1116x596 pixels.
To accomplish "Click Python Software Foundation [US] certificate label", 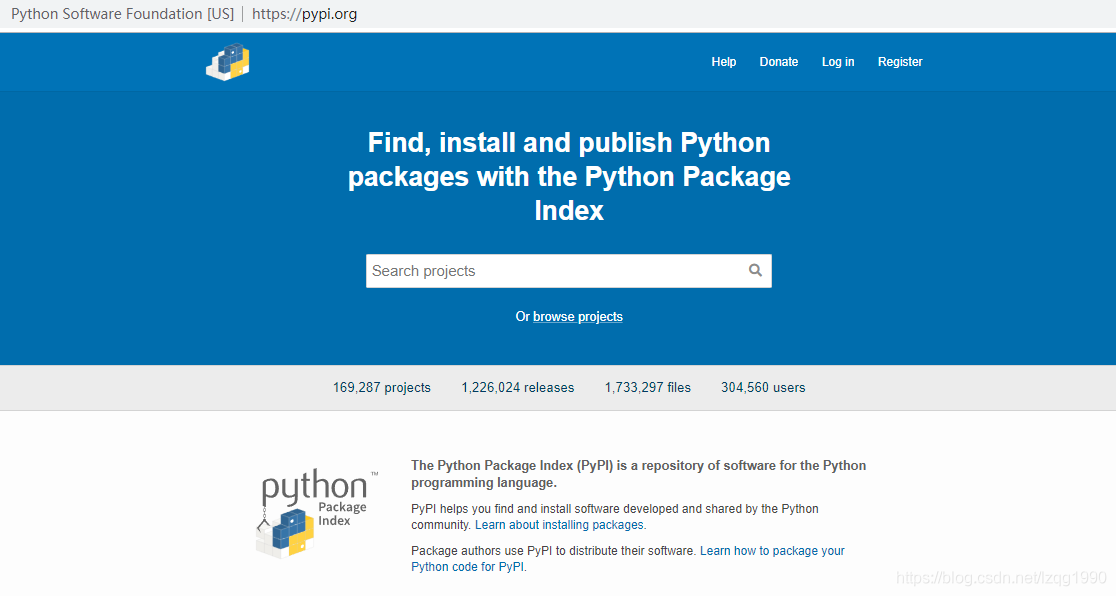I will (122, 14).
